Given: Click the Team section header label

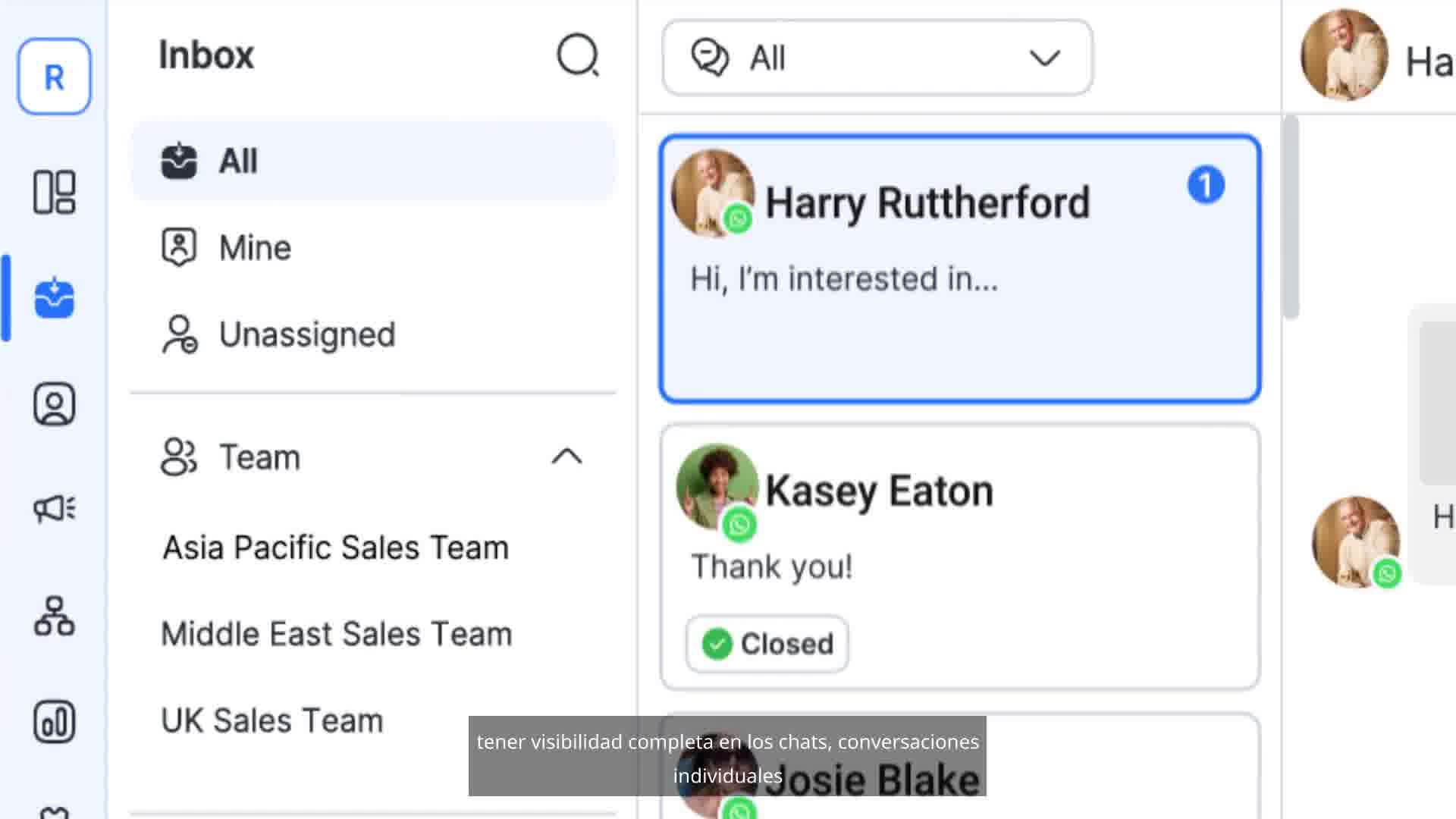Looking at the screenshot, I should pos(259,457).
